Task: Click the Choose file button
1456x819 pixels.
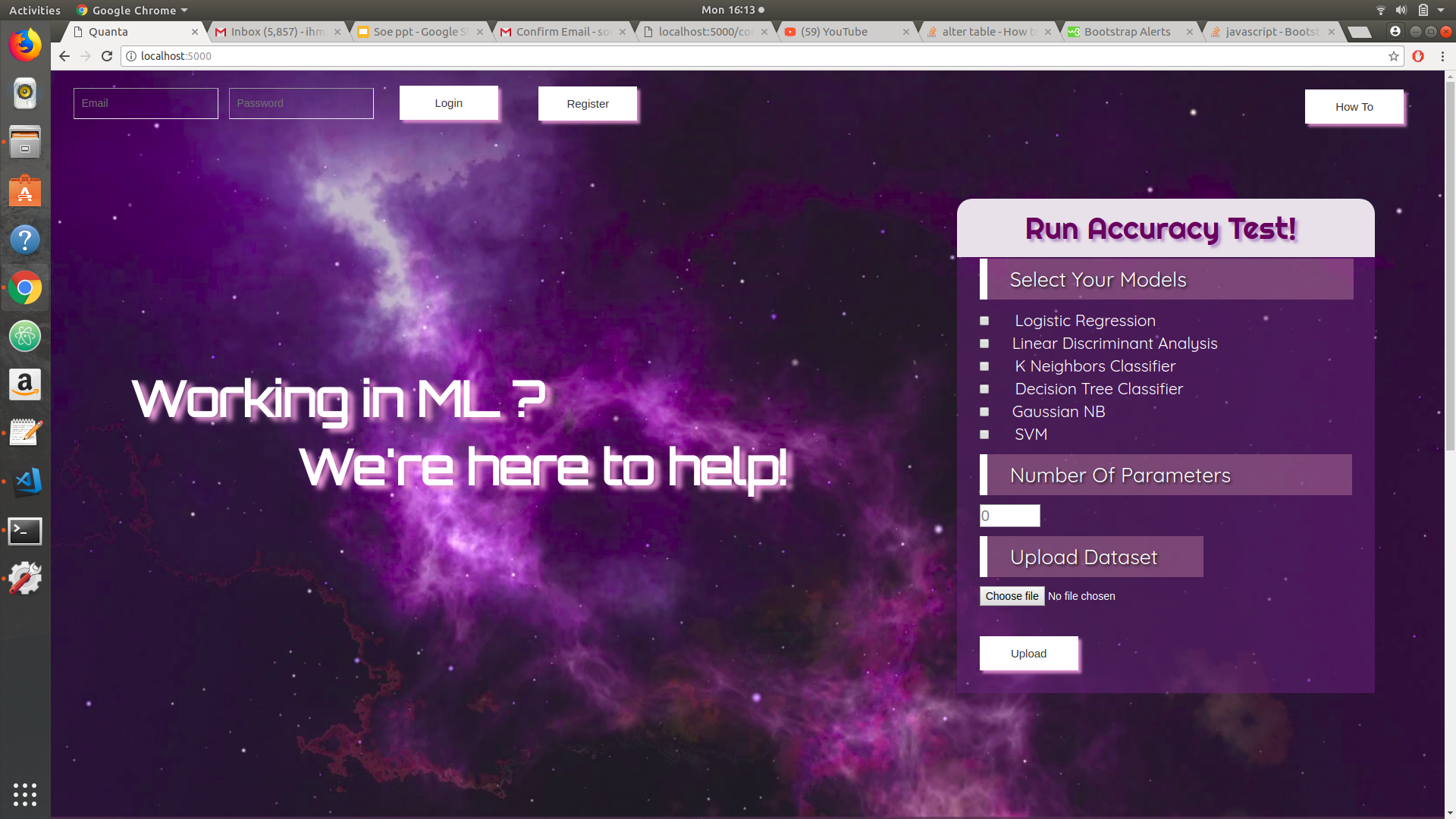Action: 1012,596
